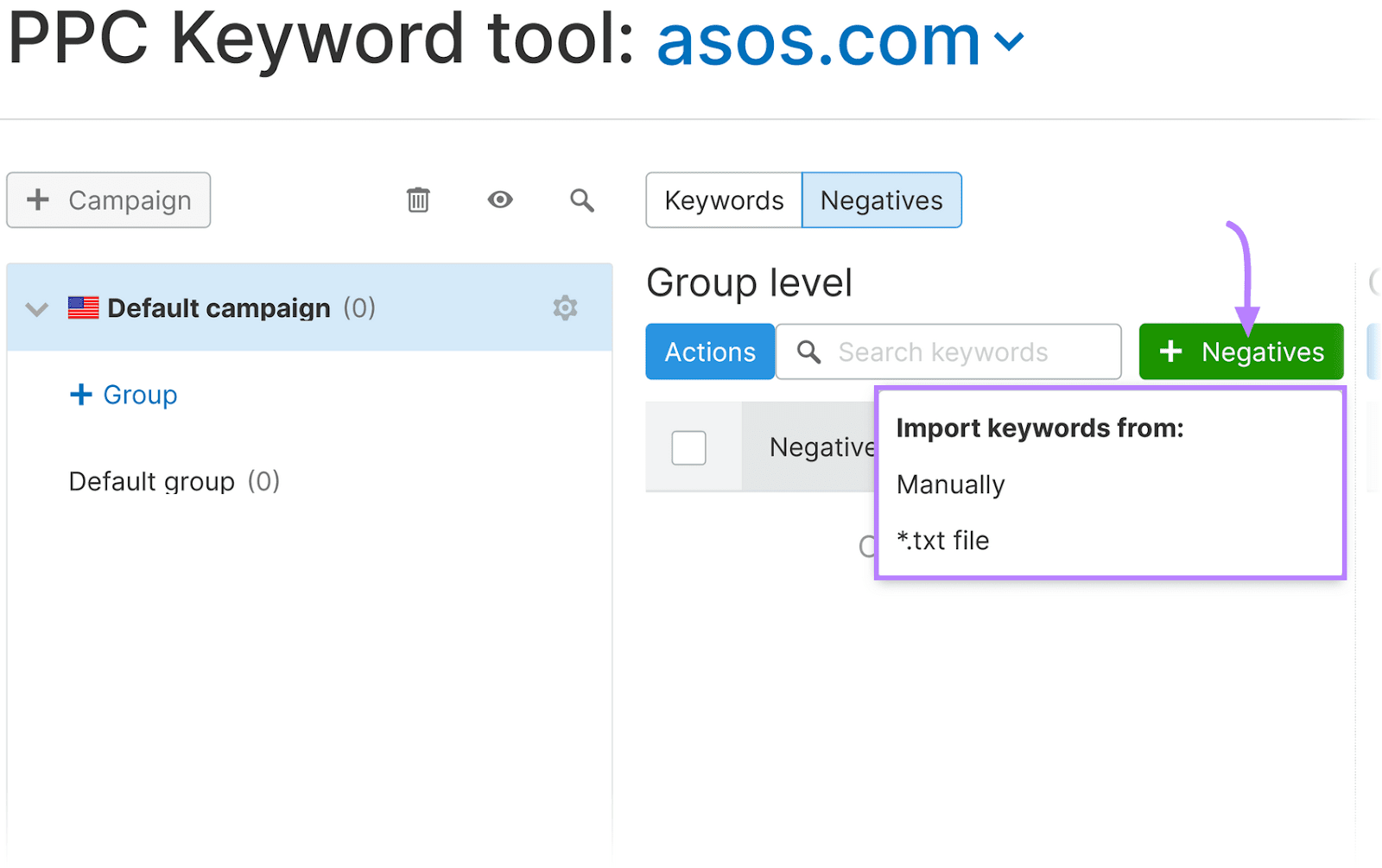
Task: Select the Negatives toggle tab
Action: pos(882,200)
